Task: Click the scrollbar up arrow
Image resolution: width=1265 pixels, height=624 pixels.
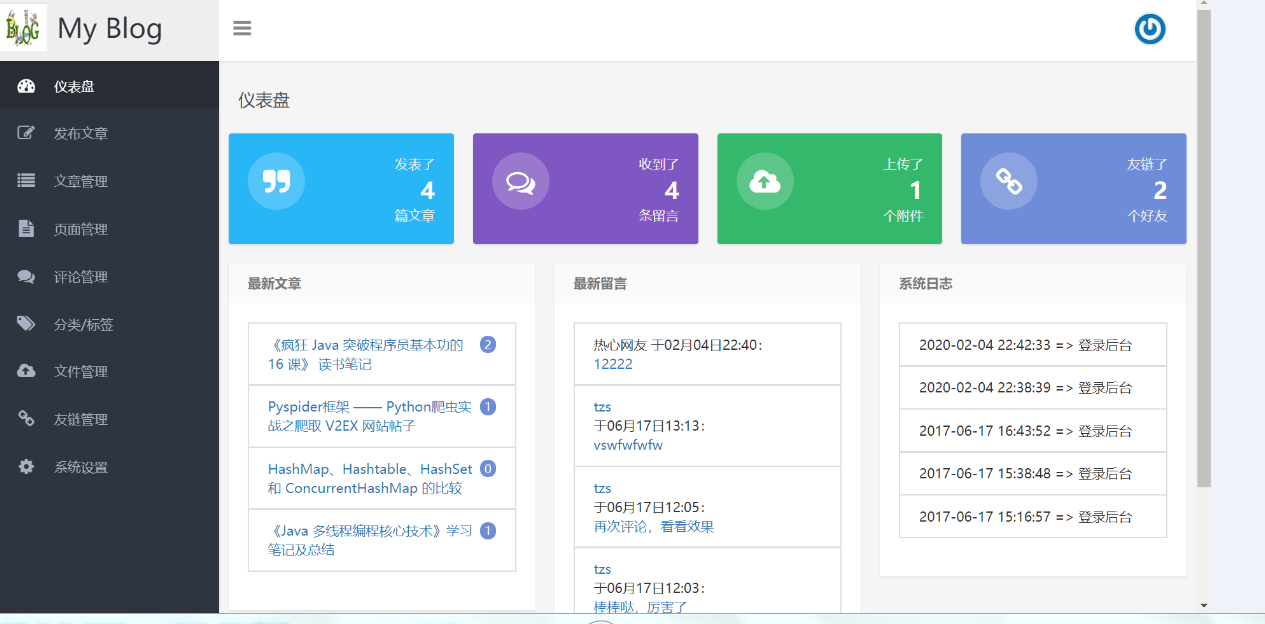Action: click(x=1204, y=5)
